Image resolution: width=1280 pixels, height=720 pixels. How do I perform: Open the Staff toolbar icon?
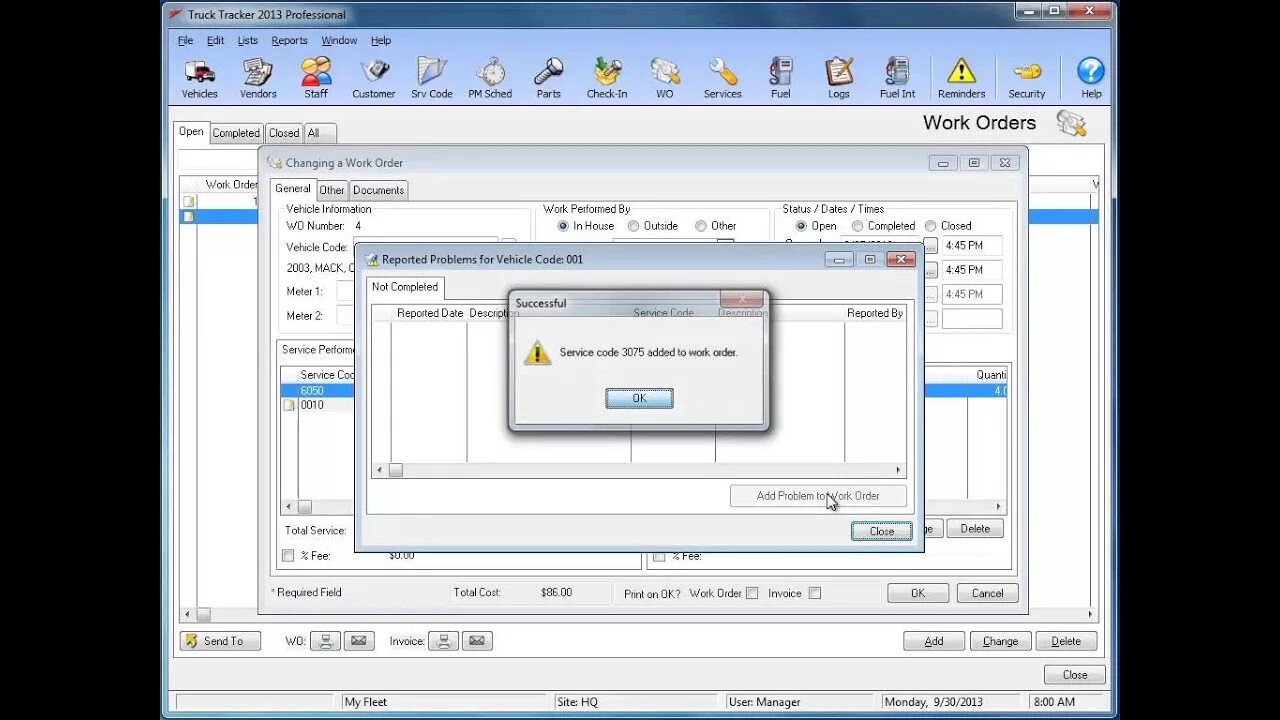pyautogui.click(x=316, y=78)
